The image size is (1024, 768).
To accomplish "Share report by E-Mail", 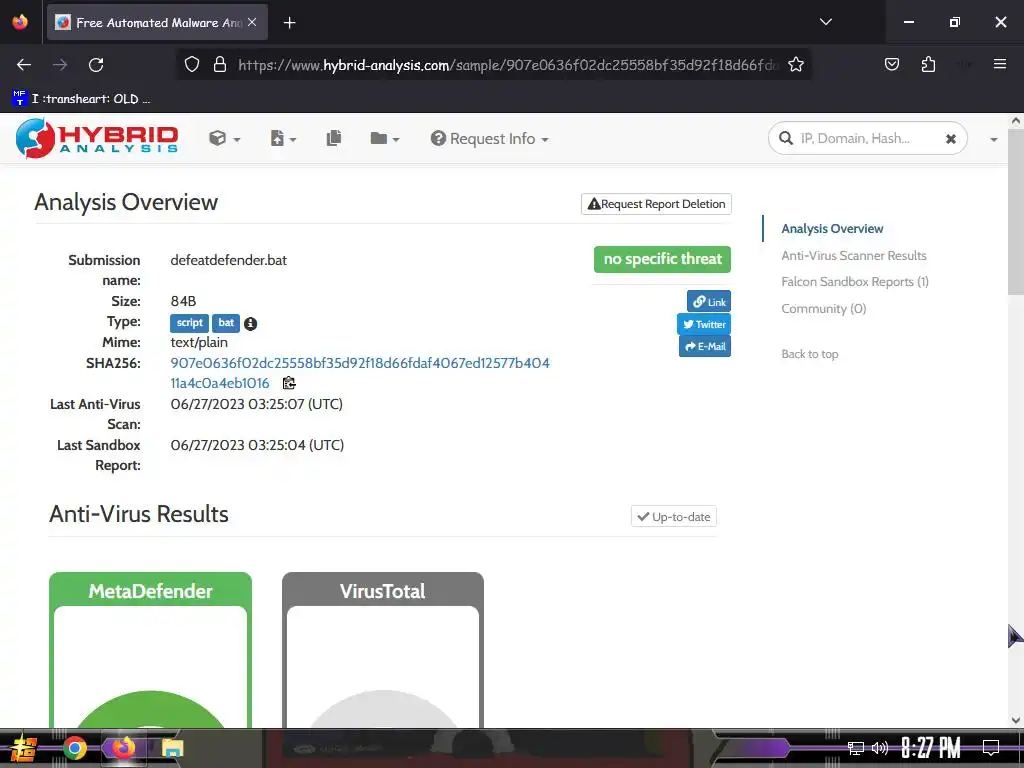I will [705, 346].
